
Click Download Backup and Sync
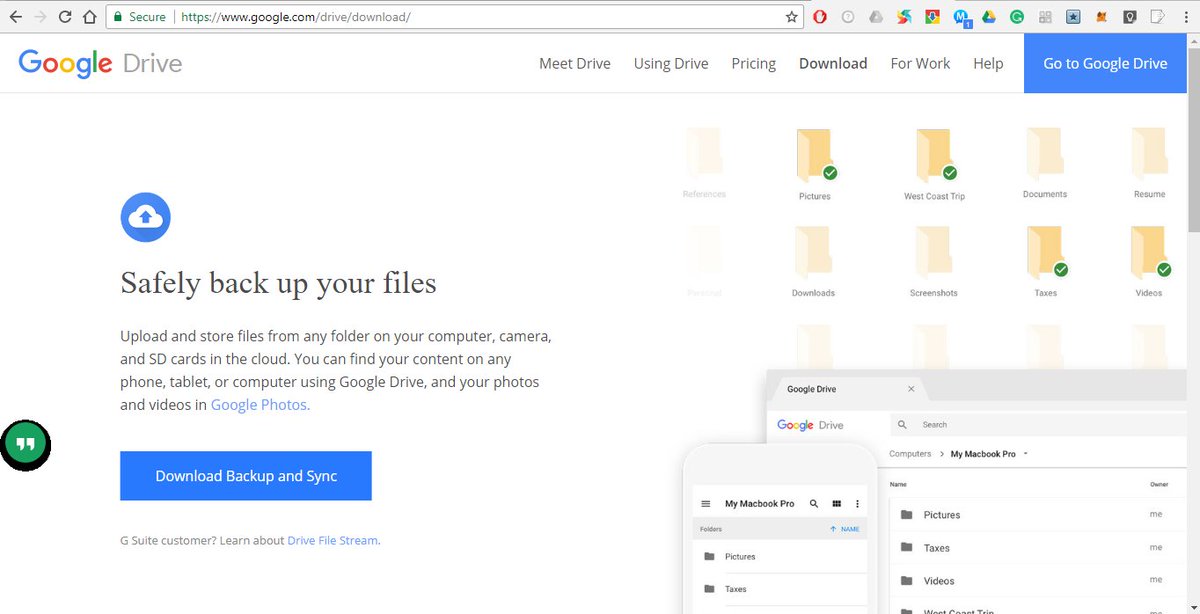246,476
